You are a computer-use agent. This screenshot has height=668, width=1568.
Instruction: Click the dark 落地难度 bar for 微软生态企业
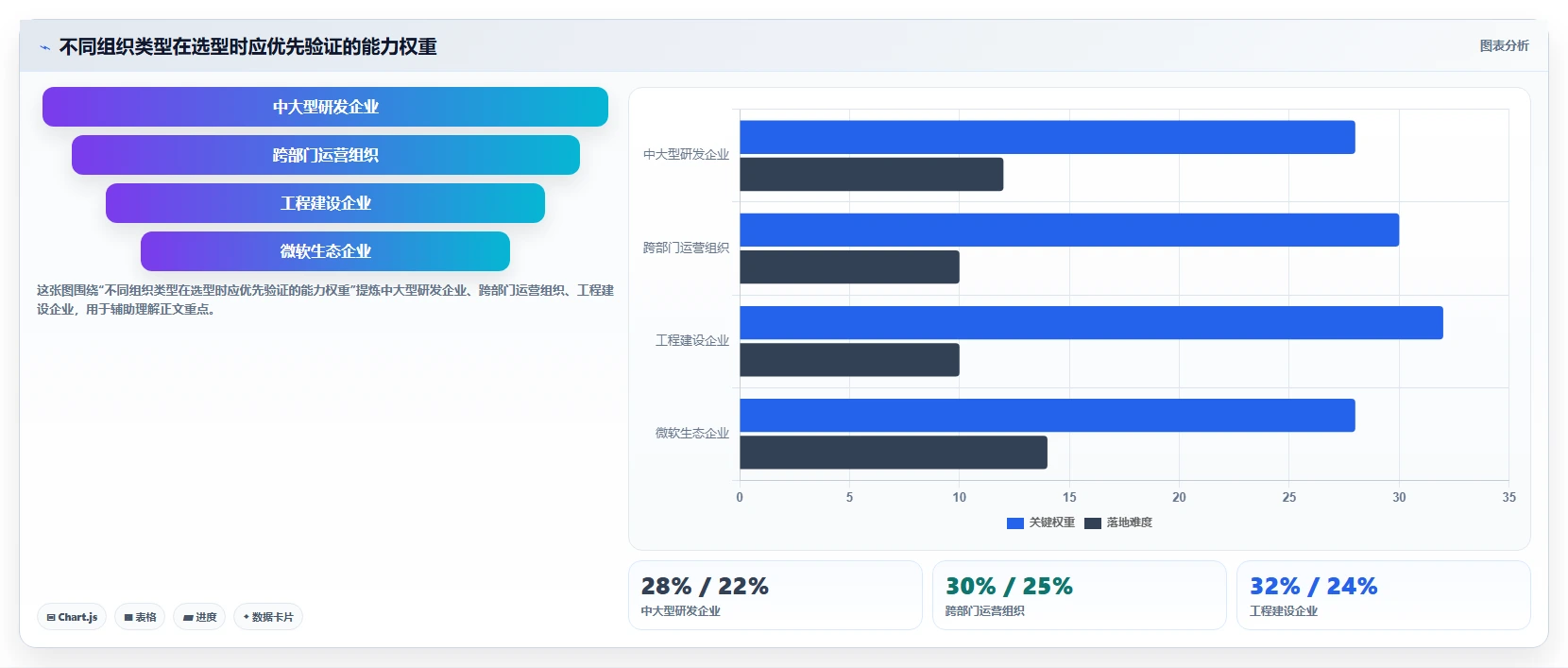[894, 452]
